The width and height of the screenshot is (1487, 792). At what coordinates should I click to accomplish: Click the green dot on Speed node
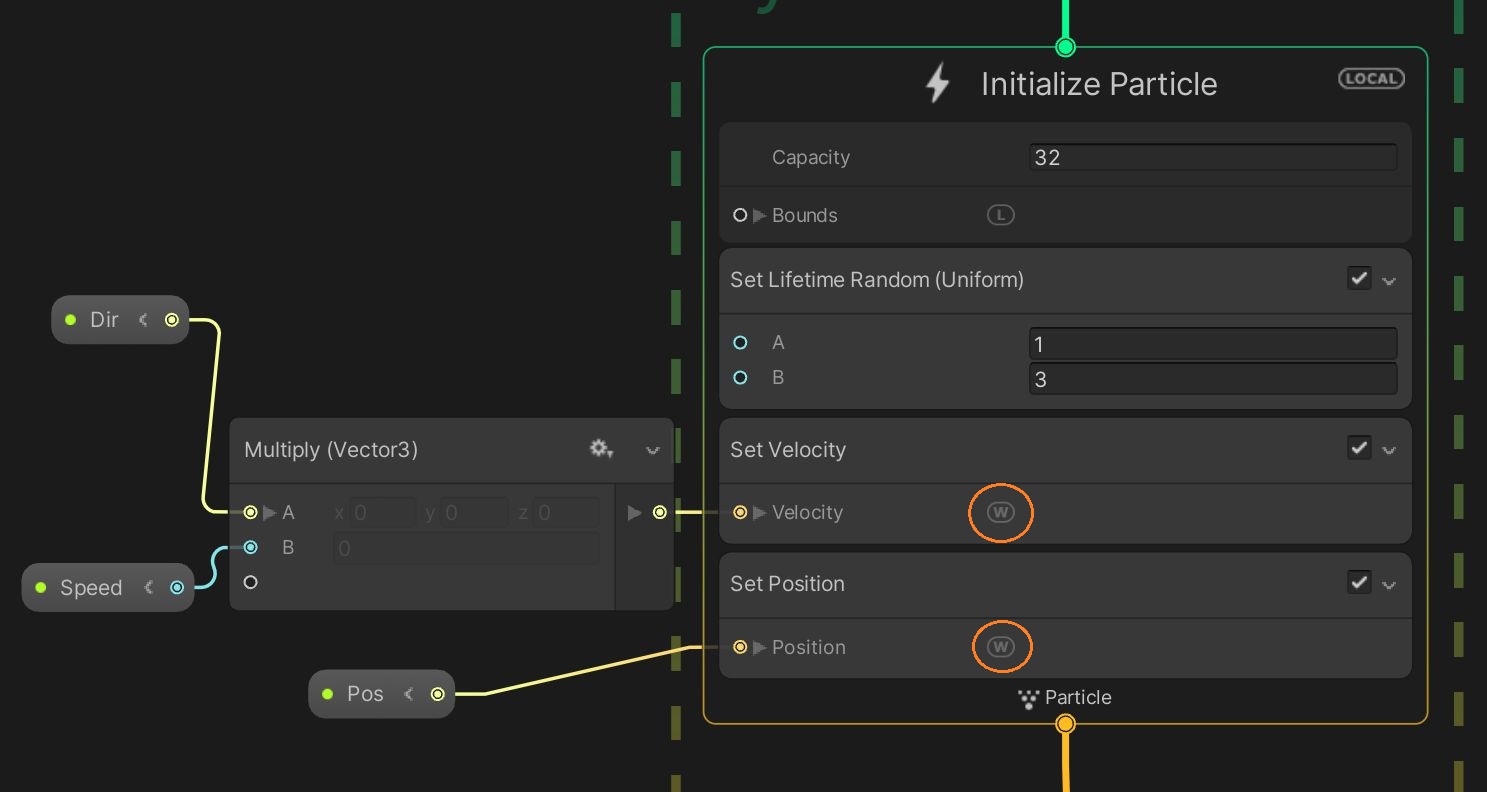(x=40, y=587)
